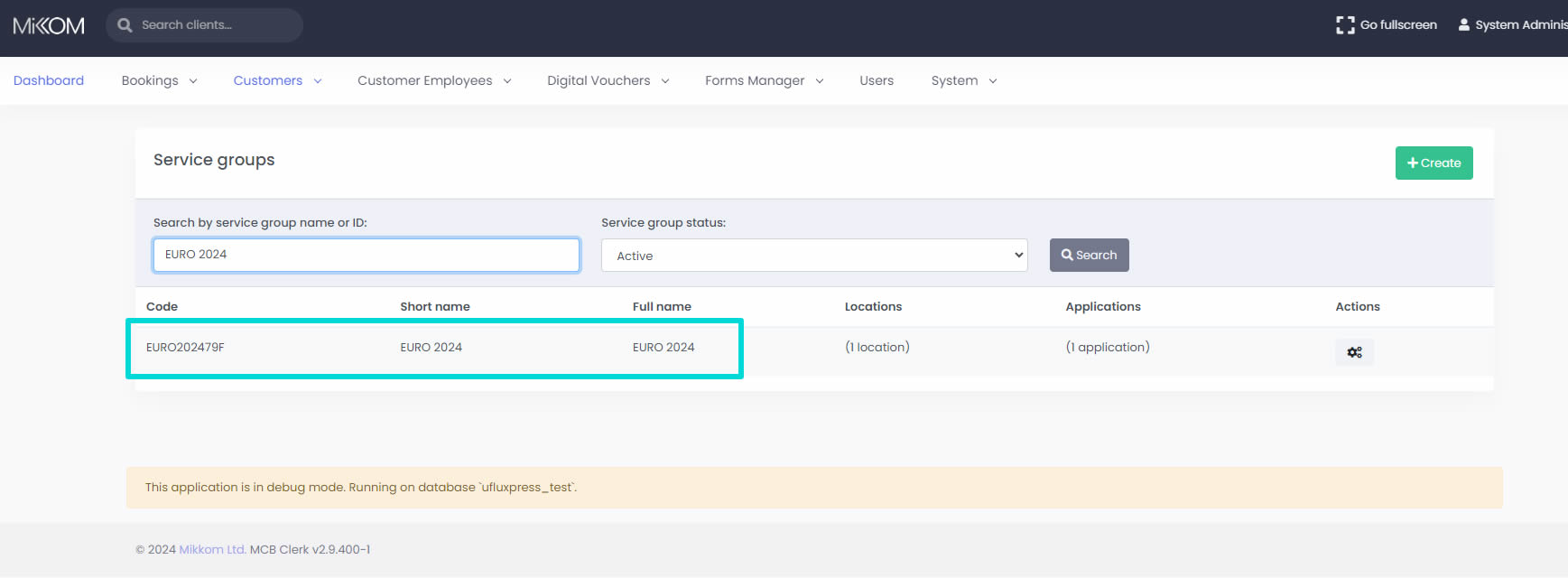The width and height of the screenshot is (1568, 578).
Task: Open the gears actions icon for EURO202479F
Action: coord(1354,352)
